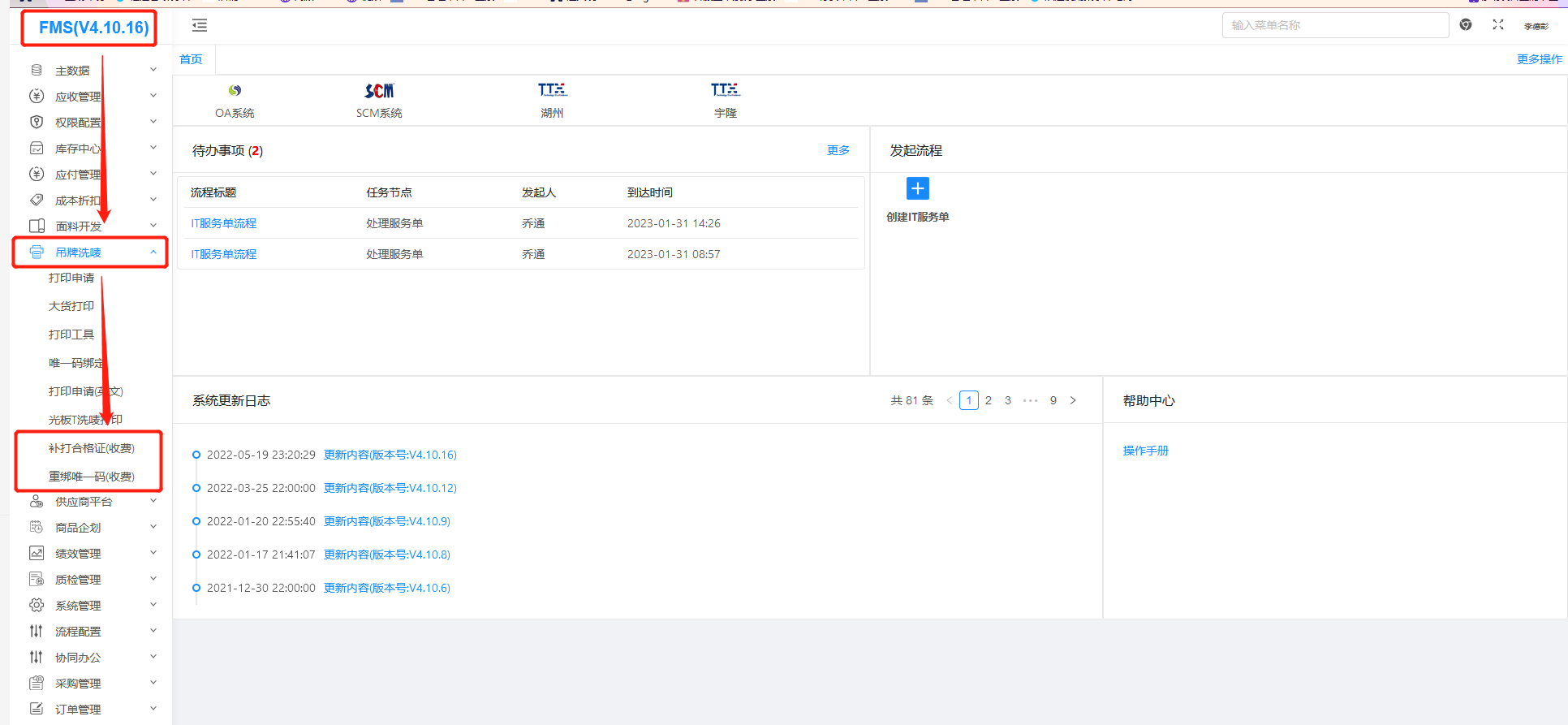The height and width of the screenshot is (725, 1568).
Task: Click the menu name search input field
Action: pyautogui.click(x=1335, y=25)
